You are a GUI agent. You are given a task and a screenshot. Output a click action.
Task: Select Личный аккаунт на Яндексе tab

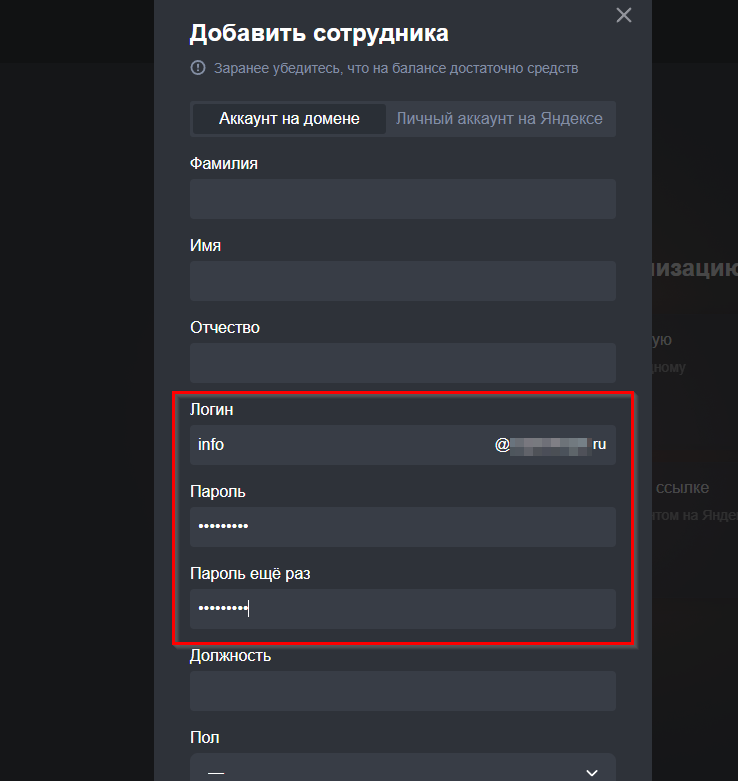point(499,118)
